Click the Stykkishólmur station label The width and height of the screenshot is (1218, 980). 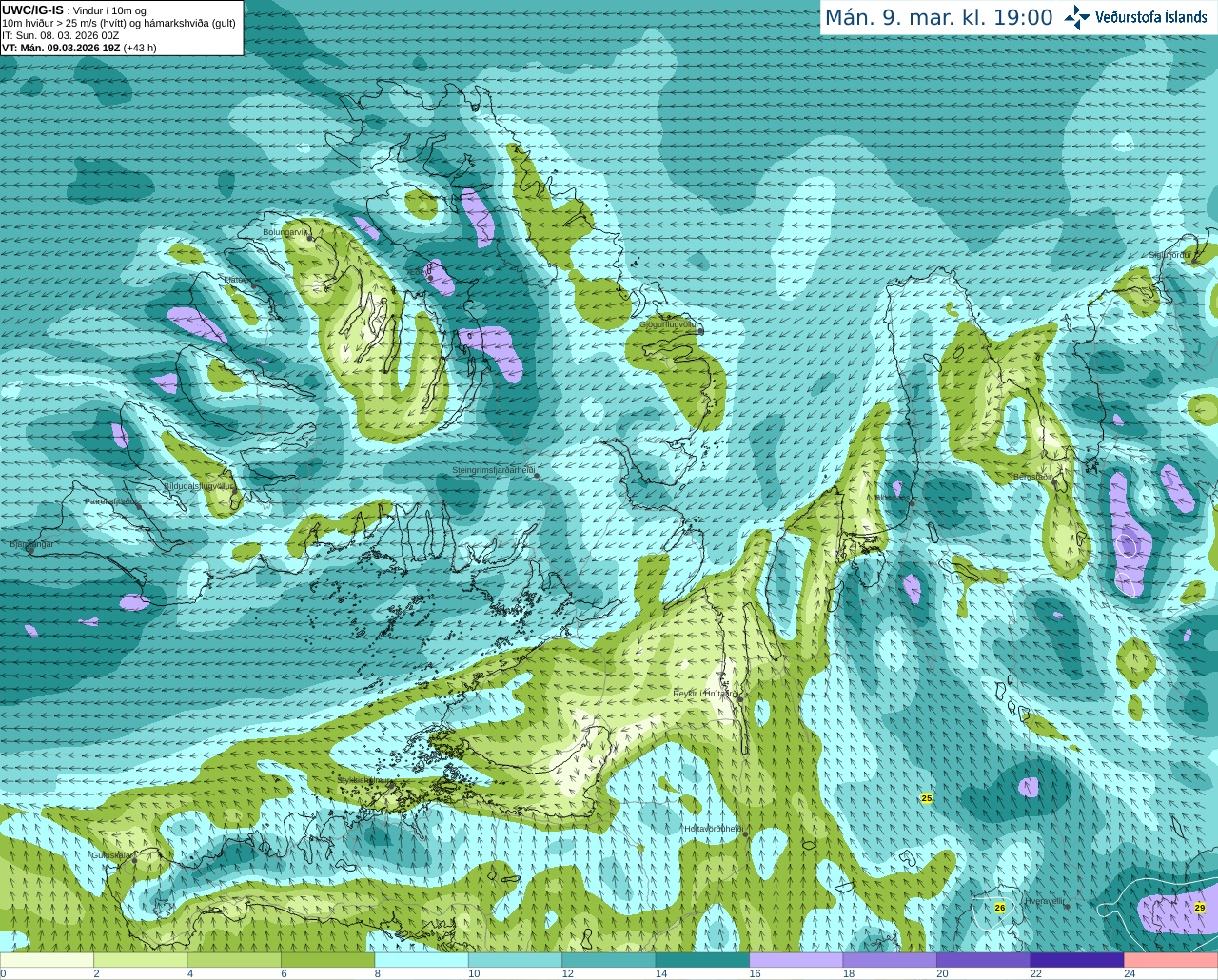[364, 780]
